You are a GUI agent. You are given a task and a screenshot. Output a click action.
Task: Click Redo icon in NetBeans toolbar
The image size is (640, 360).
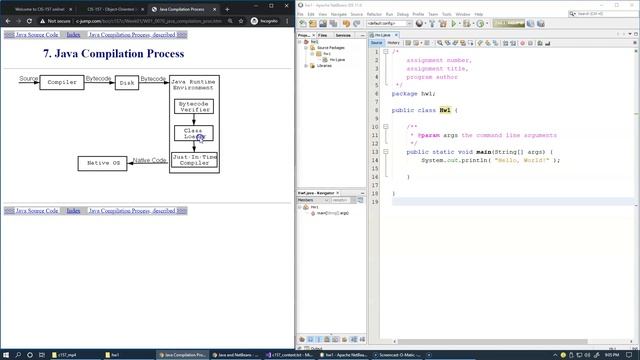point(356,24)
